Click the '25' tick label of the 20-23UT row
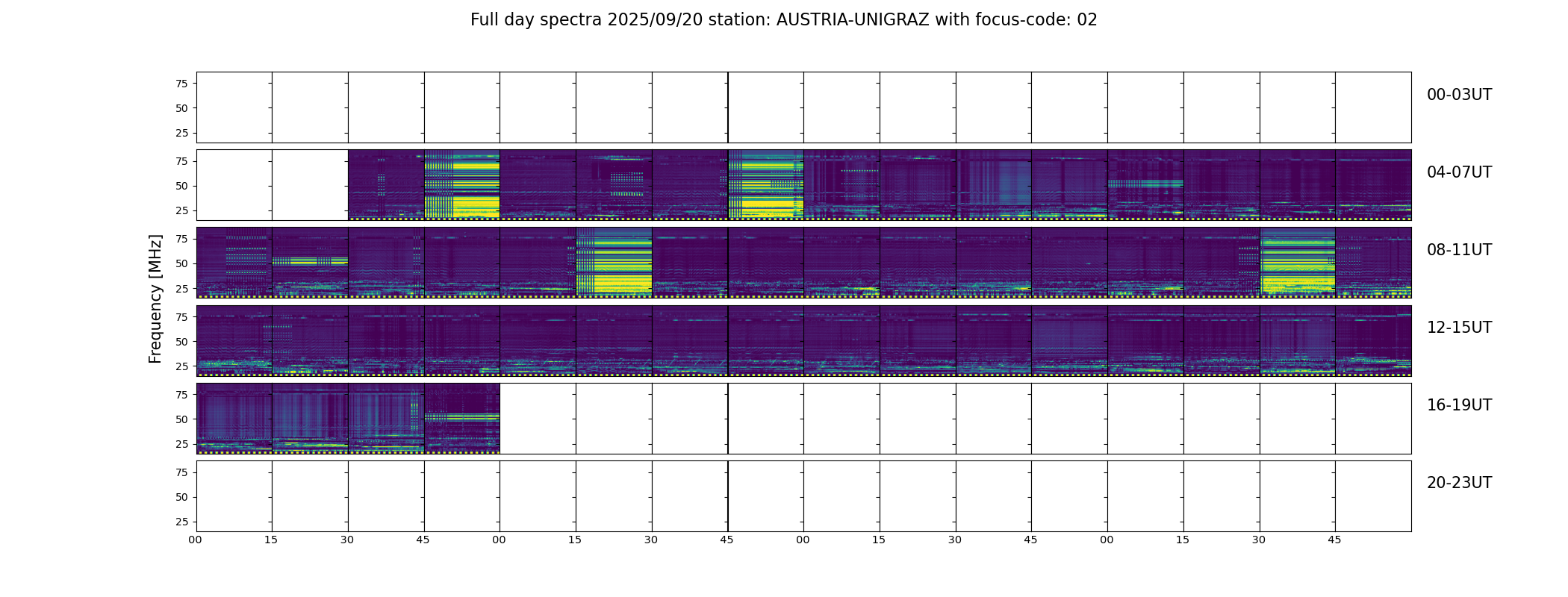Image resolution: width=1568 pixels, height=597 pixels. [181, 522]
